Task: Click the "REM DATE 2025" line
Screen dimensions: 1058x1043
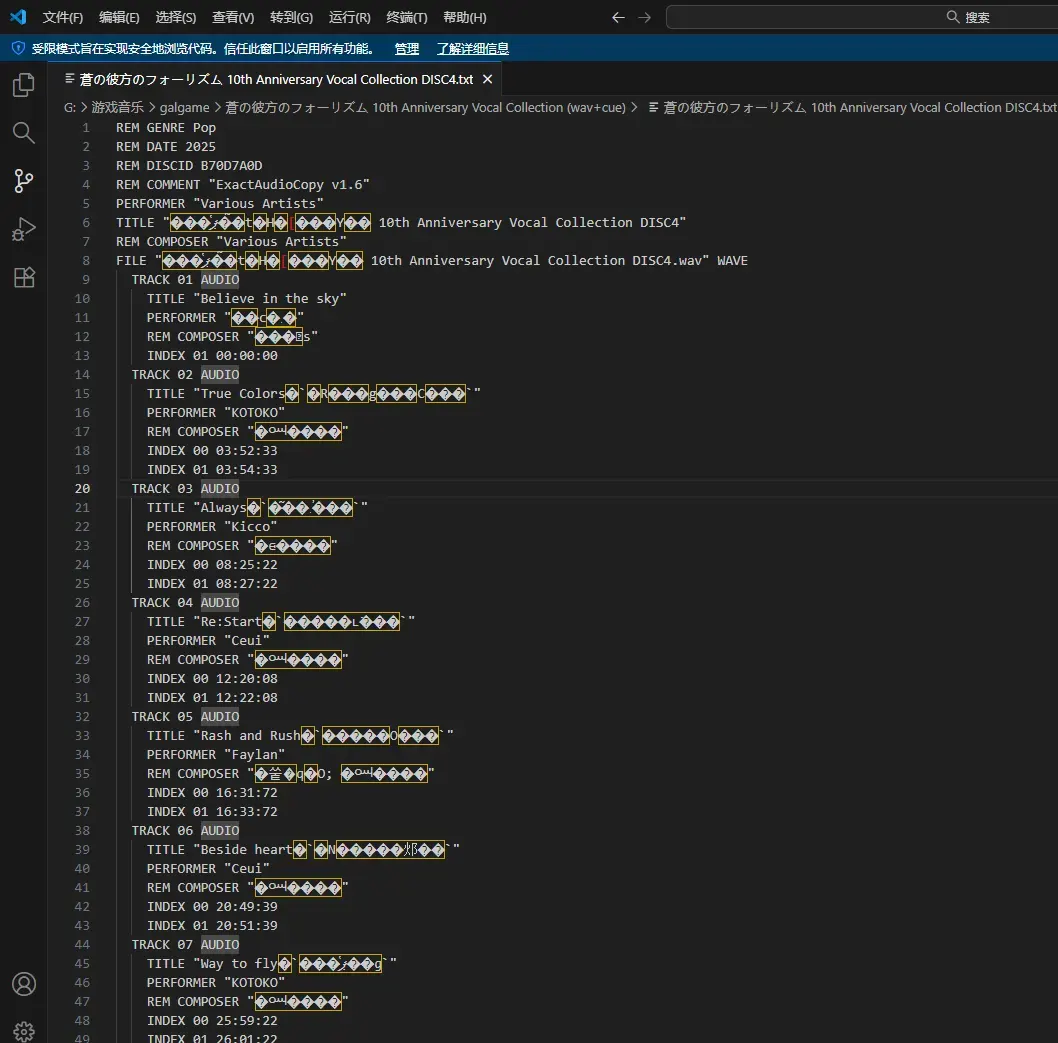Action: click(x=166, y=146)
